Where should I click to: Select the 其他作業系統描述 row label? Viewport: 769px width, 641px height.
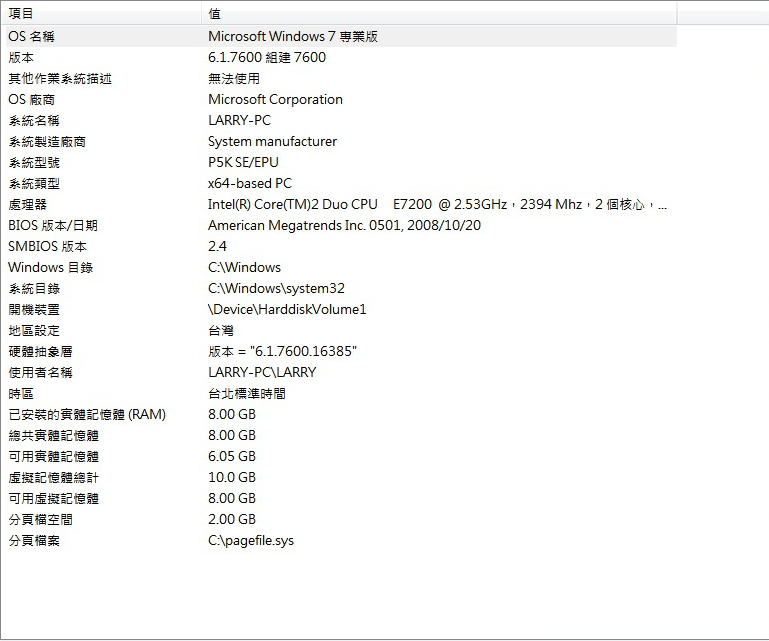[60, 78]
